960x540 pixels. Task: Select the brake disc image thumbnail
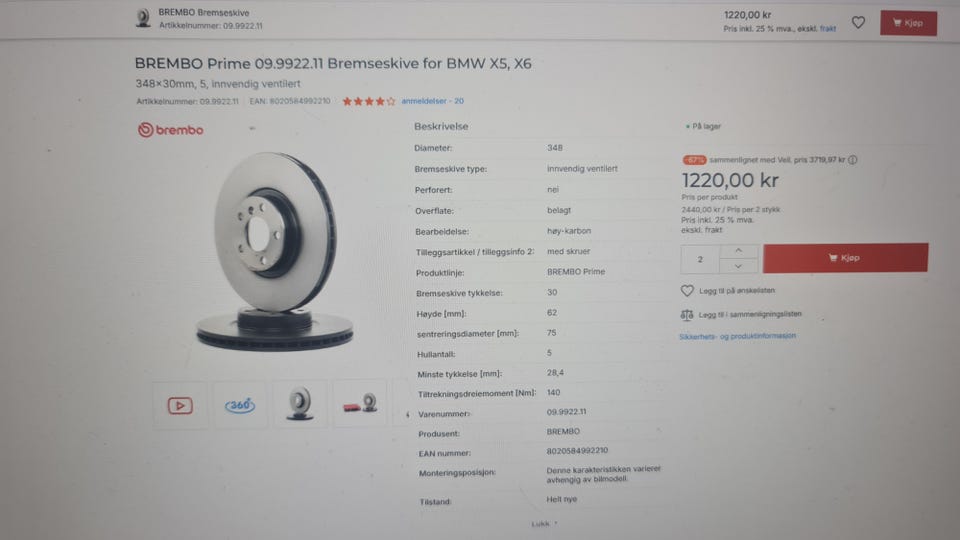pyautogui.click(x=299, y=404)
